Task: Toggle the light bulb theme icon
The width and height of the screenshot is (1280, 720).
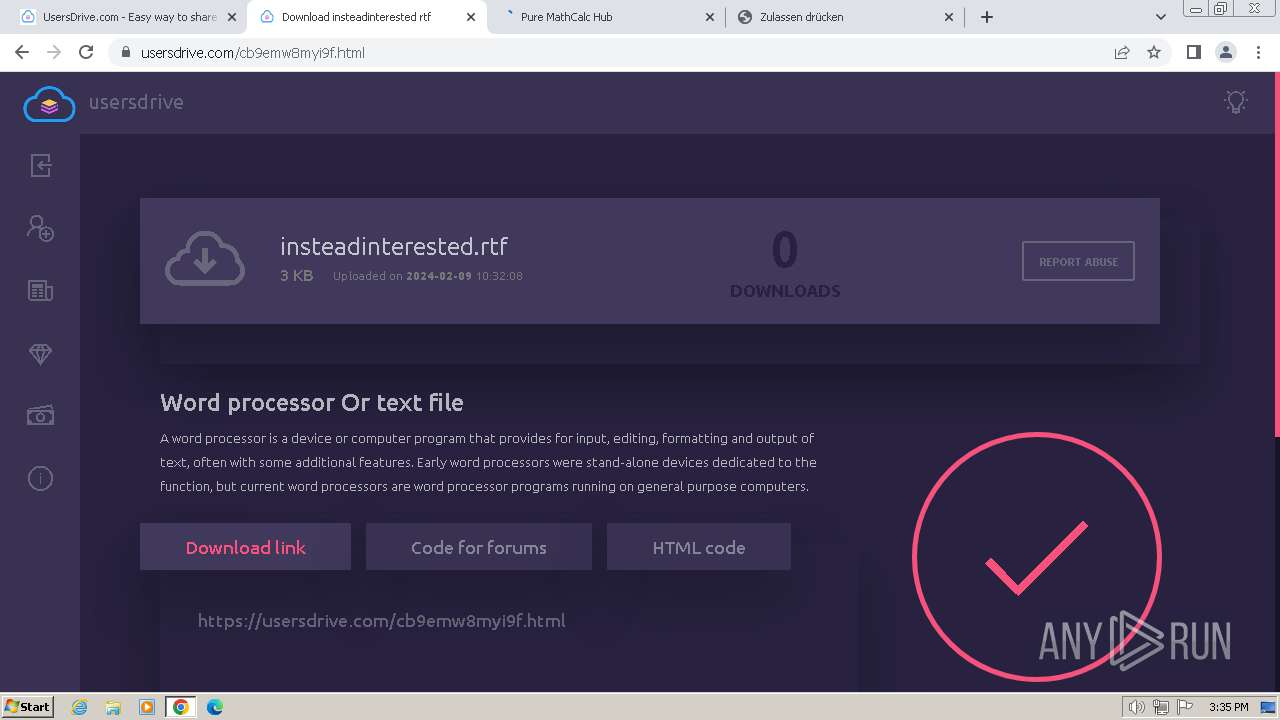Action: (x=1236, y=102)
